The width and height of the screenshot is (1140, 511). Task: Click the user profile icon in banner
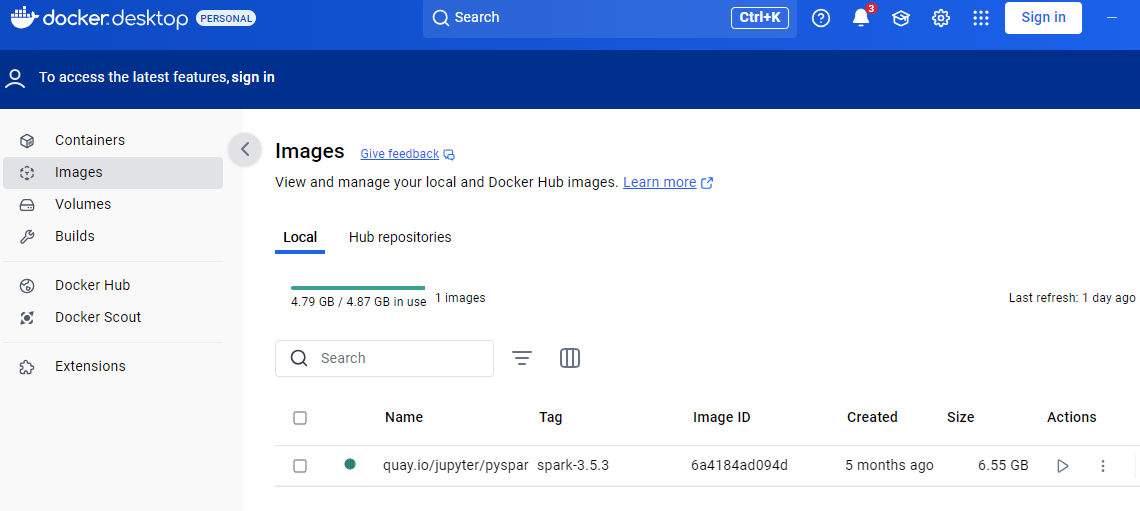[x=15, y=78]
